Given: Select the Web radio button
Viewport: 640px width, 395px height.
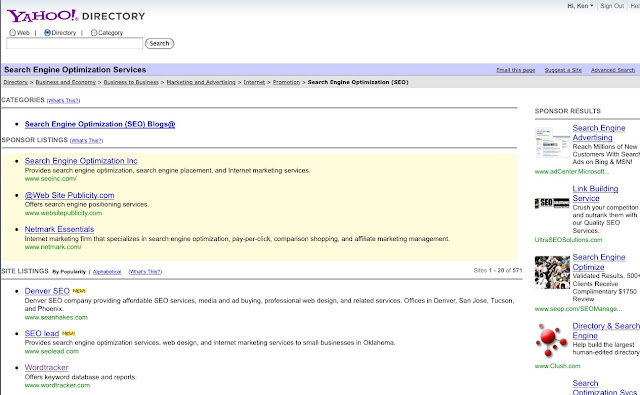Looking at the screenshot, I should click(13, 33).
